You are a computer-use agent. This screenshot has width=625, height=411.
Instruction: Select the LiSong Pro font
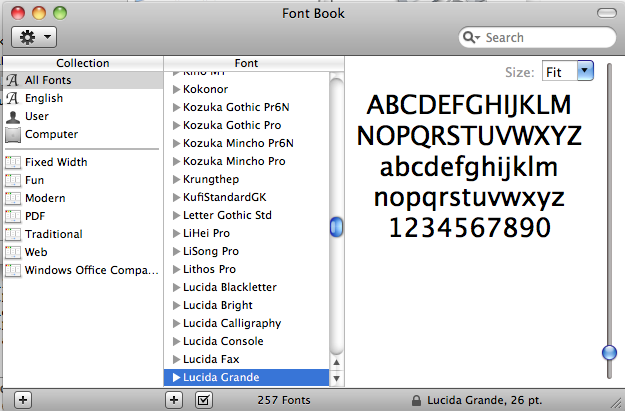(x=246, y=251)
